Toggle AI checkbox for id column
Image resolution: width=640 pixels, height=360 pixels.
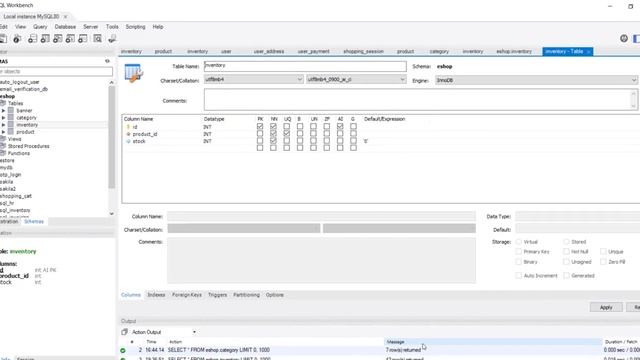point(340,127)
